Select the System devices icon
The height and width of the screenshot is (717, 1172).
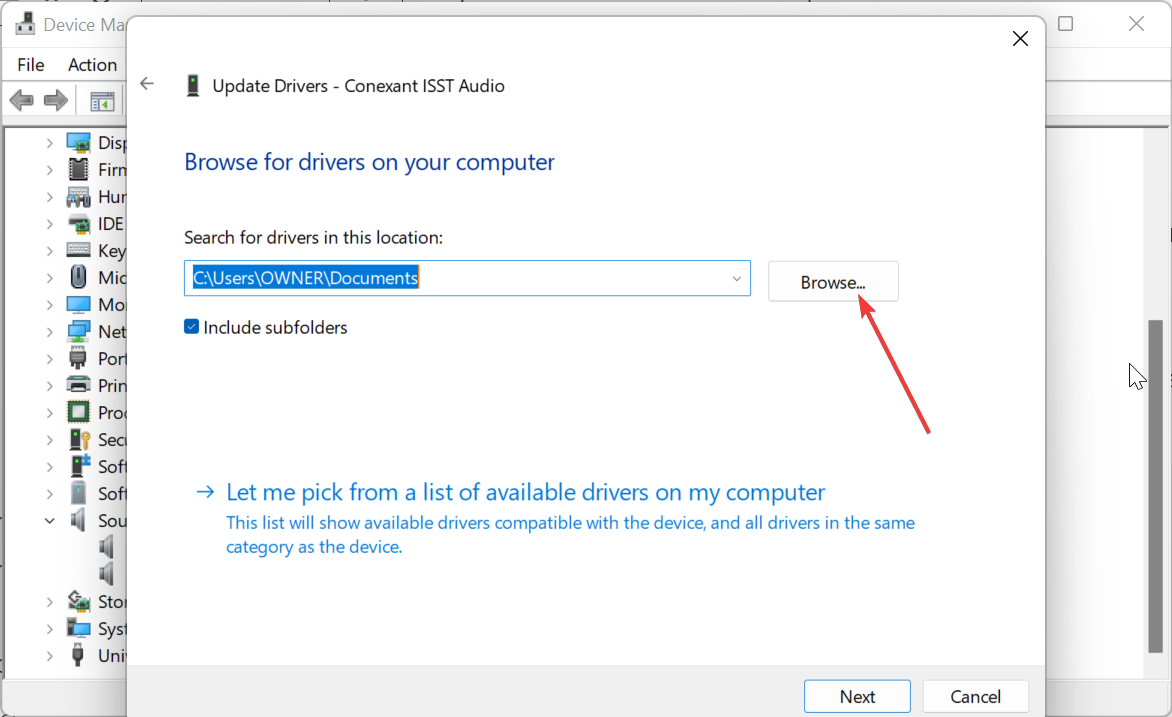(78, 628)
